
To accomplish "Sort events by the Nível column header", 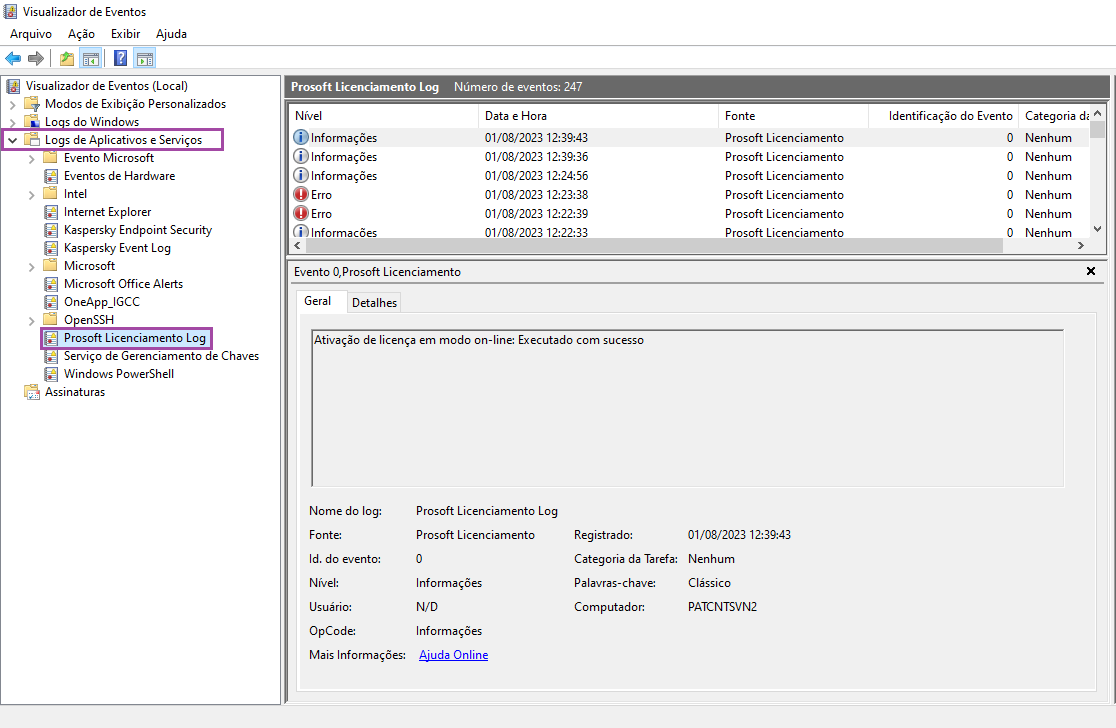I will pyautogui.click(x=383, y=116).
